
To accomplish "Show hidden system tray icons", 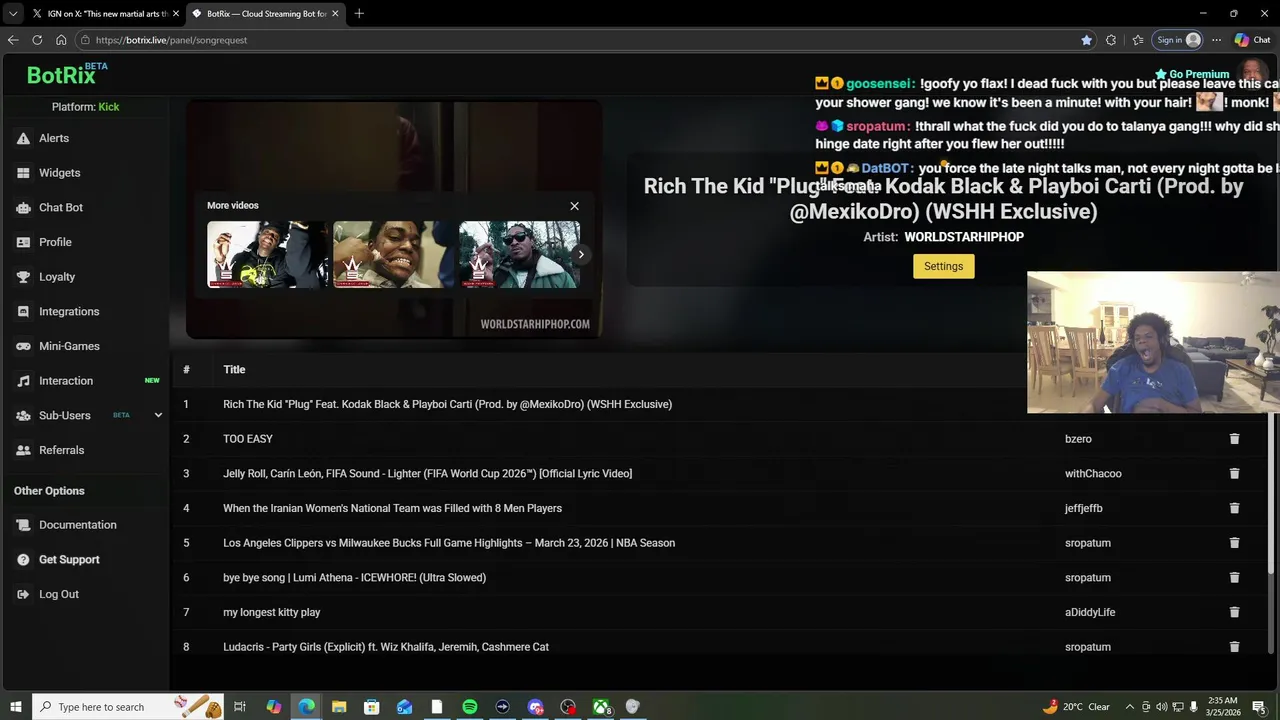I will click(1130, 707).
